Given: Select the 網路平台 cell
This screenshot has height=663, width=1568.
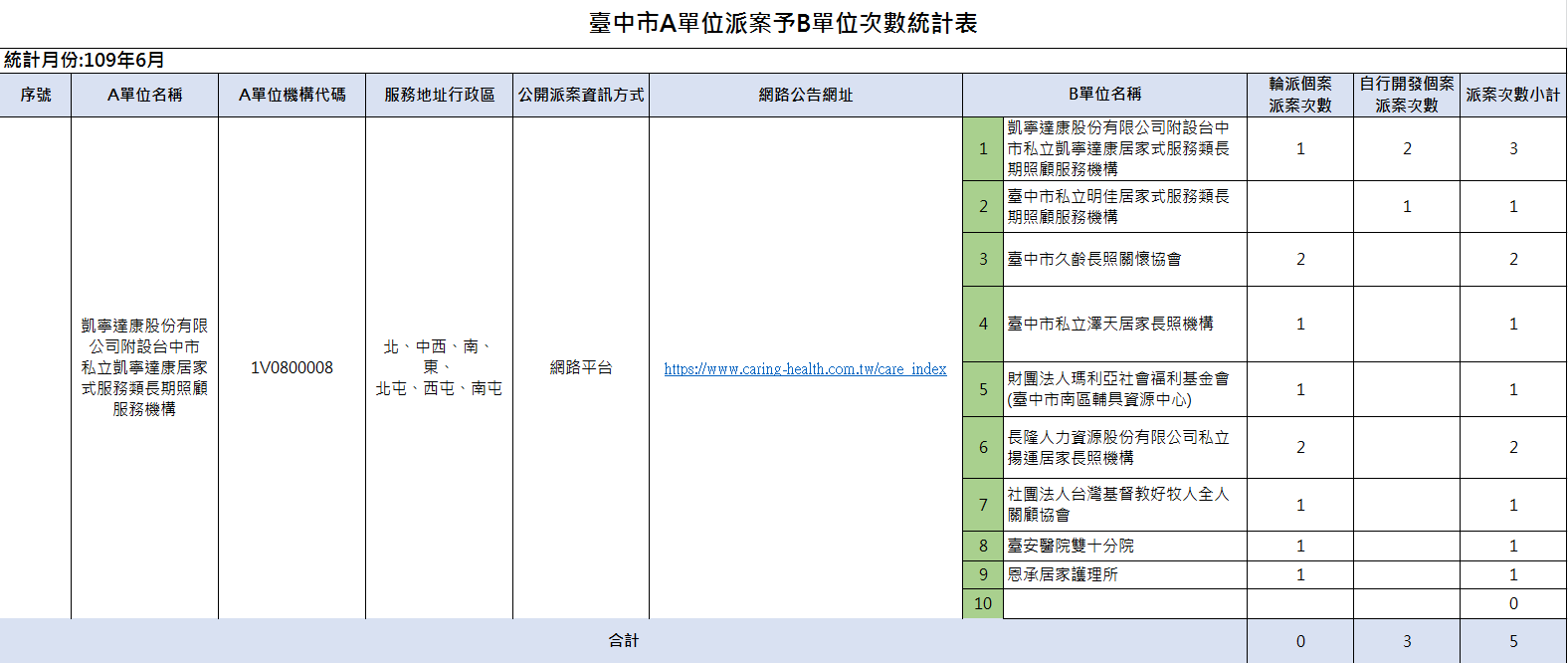Looking at the screenshot, I should [581, 367].
